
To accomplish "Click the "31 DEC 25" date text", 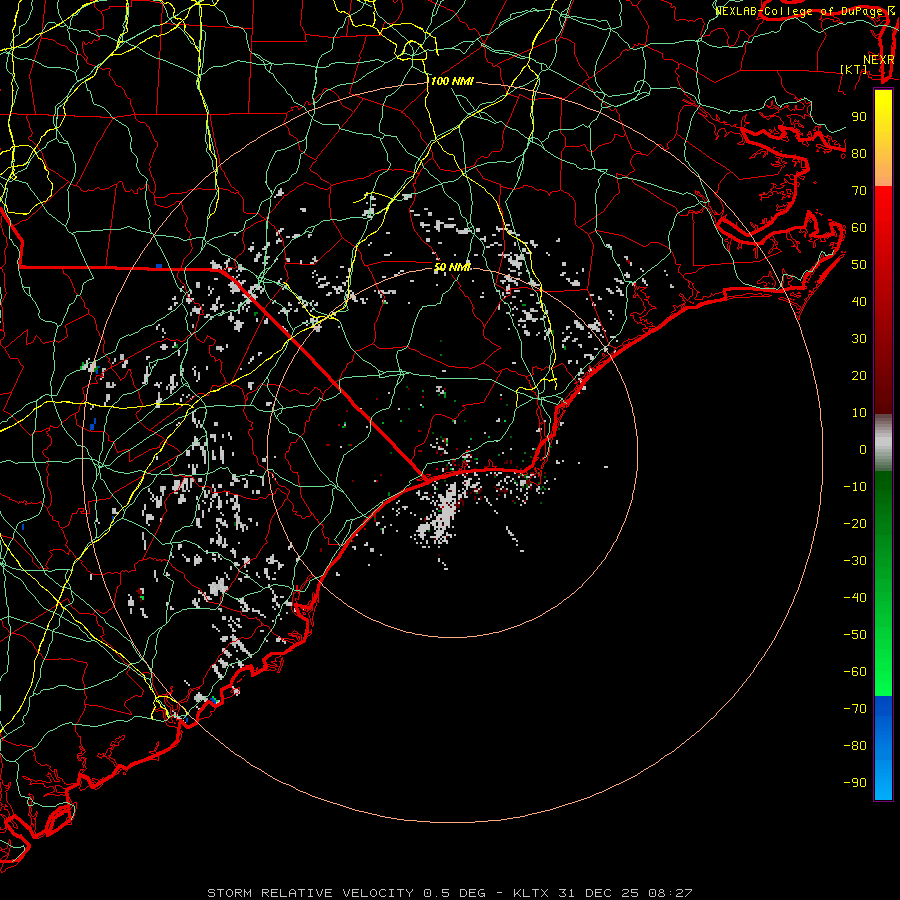I will 598,893.
